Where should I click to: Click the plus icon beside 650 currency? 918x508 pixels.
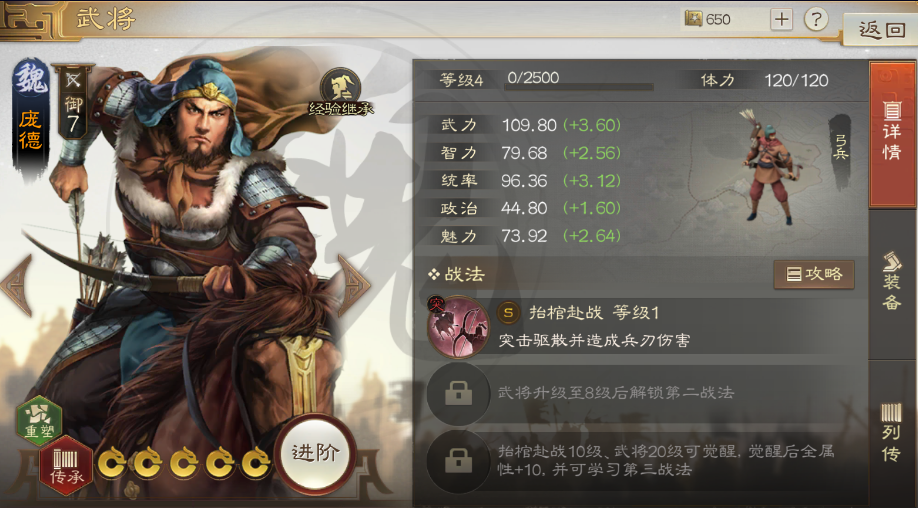coord(782,19)
